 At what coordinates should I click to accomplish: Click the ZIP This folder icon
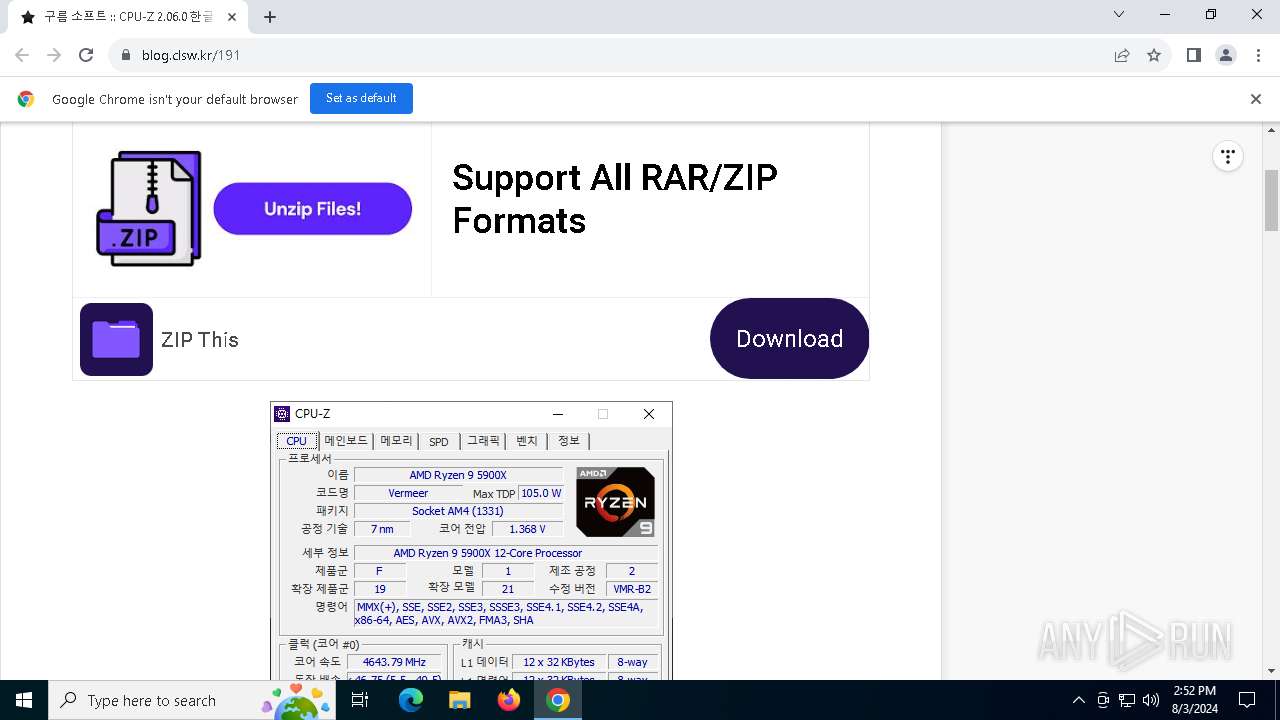116,339
